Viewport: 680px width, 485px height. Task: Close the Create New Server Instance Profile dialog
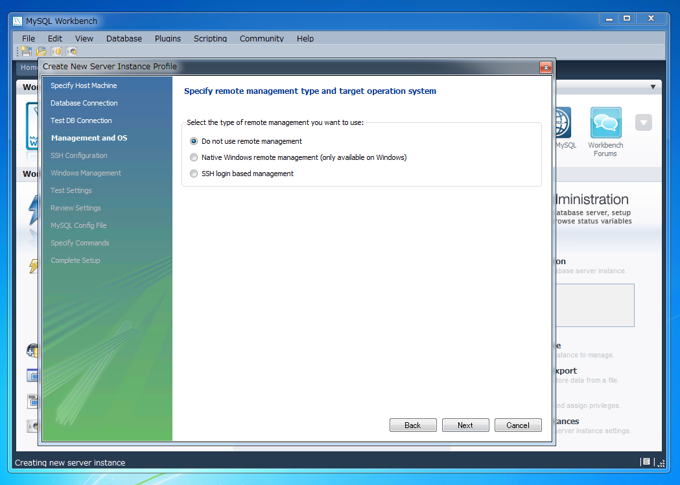546,67
